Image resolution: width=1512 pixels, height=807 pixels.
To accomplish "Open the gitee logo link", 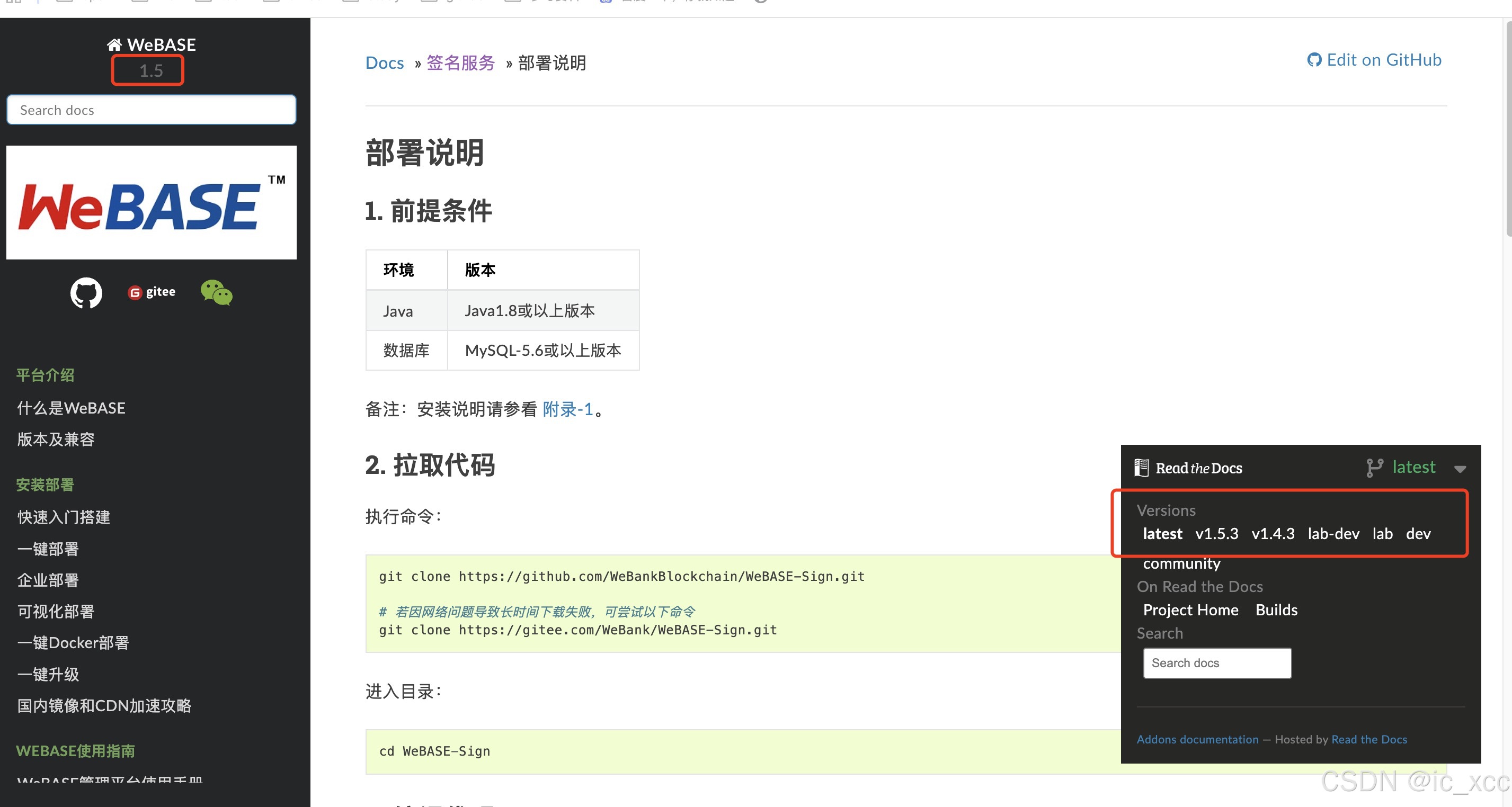I will click(x=152, y=292).
